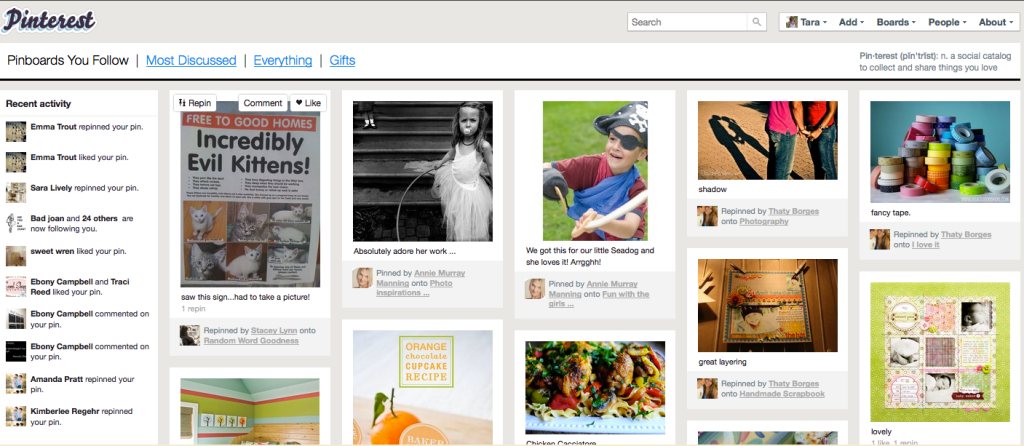Open the green lovely scrapbook image

click(x=940, y=353)
